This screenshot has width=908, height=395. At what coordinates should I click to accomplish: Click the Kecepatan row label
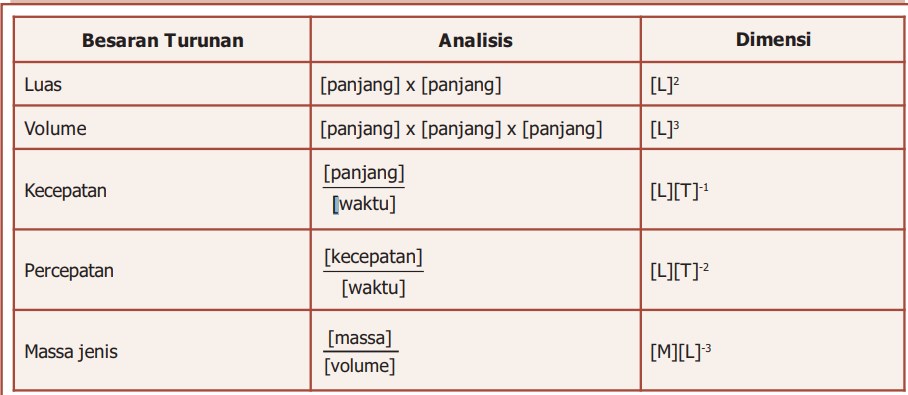click(65, 191)
